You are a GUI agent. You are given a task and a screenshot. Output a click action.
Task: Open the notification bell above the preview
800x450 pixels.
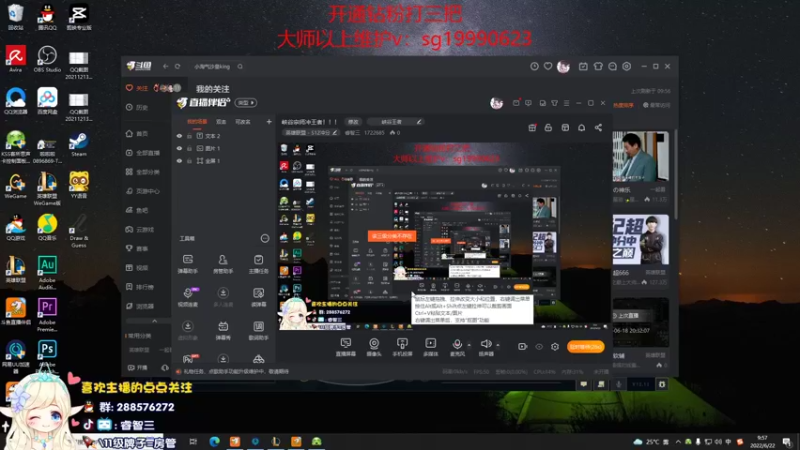pyautogui.click(x=581, y=128)
